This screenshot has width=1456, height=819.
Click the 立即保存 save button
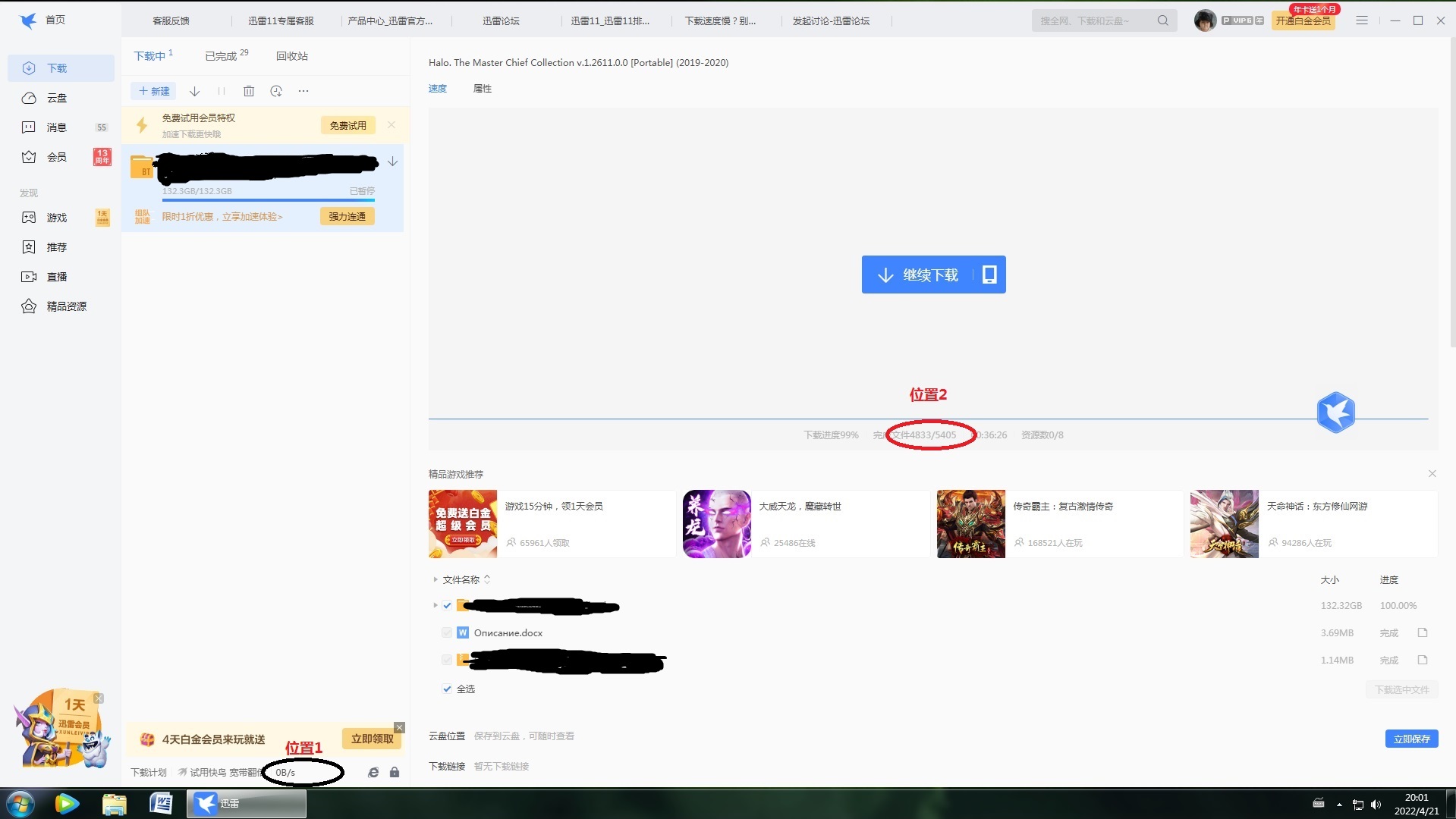[1411, 738]
